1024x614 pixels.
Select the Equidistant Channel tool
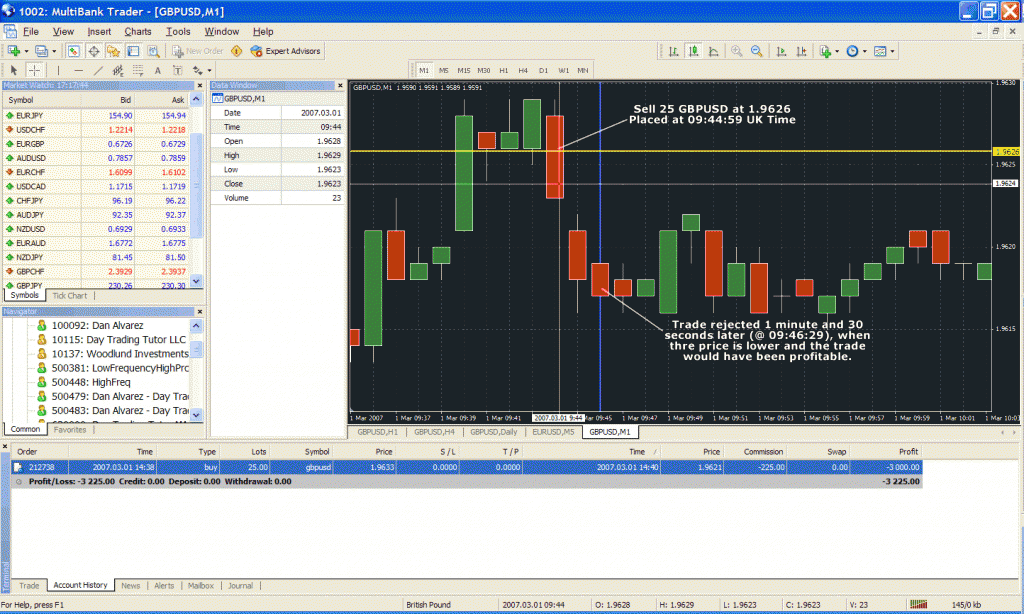[x=118, y=70]
